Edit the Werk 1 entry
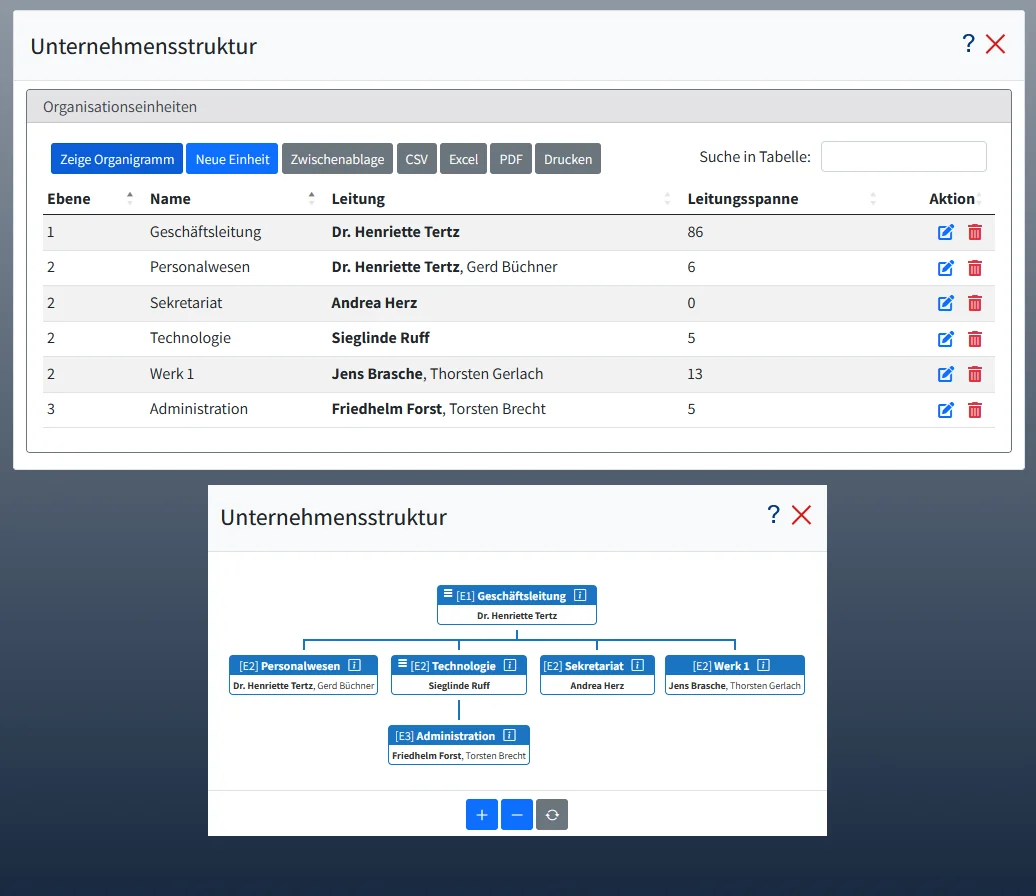This screenshot has width=1036, height=896. (x=946, y=374)
